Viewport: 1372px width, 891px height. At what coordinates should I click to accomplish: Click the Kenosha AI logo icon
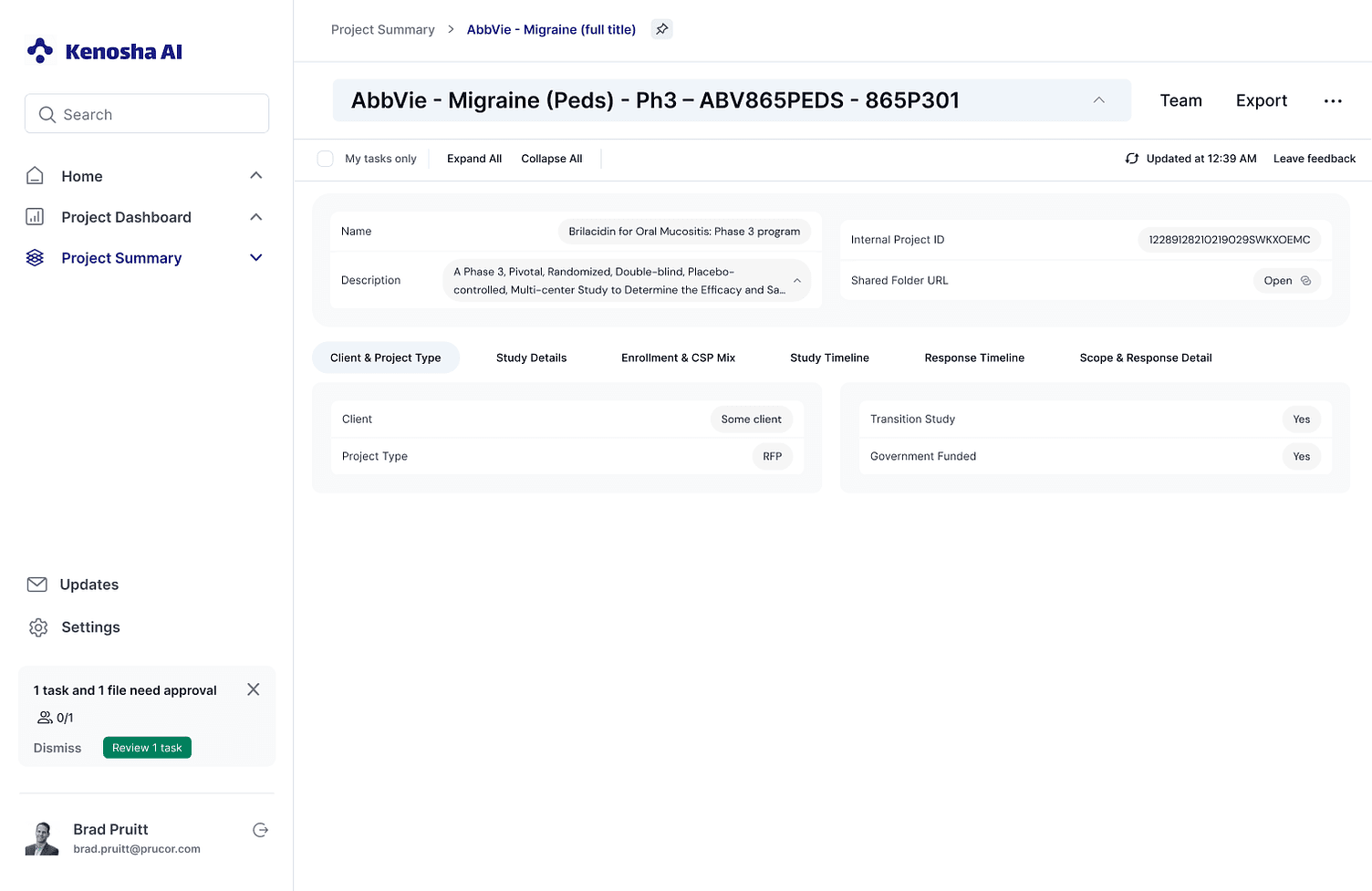(40, 51)
